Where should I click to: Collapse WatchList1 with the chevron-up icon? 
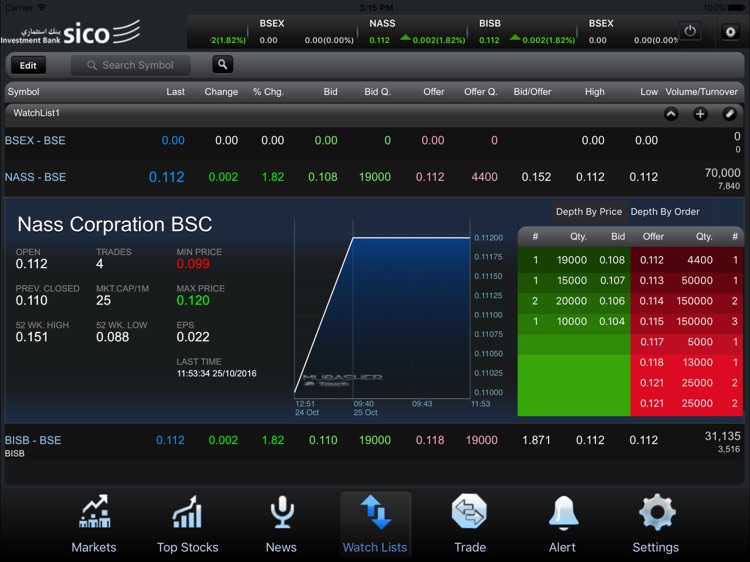(671, 114)
